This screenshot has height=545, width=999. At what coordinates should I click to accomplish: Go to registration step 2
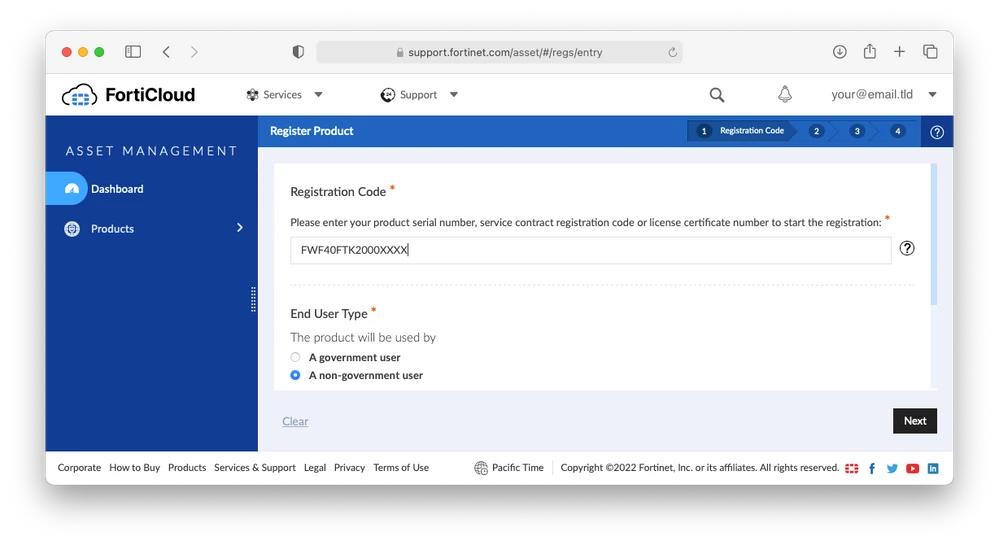pos(816,131)
